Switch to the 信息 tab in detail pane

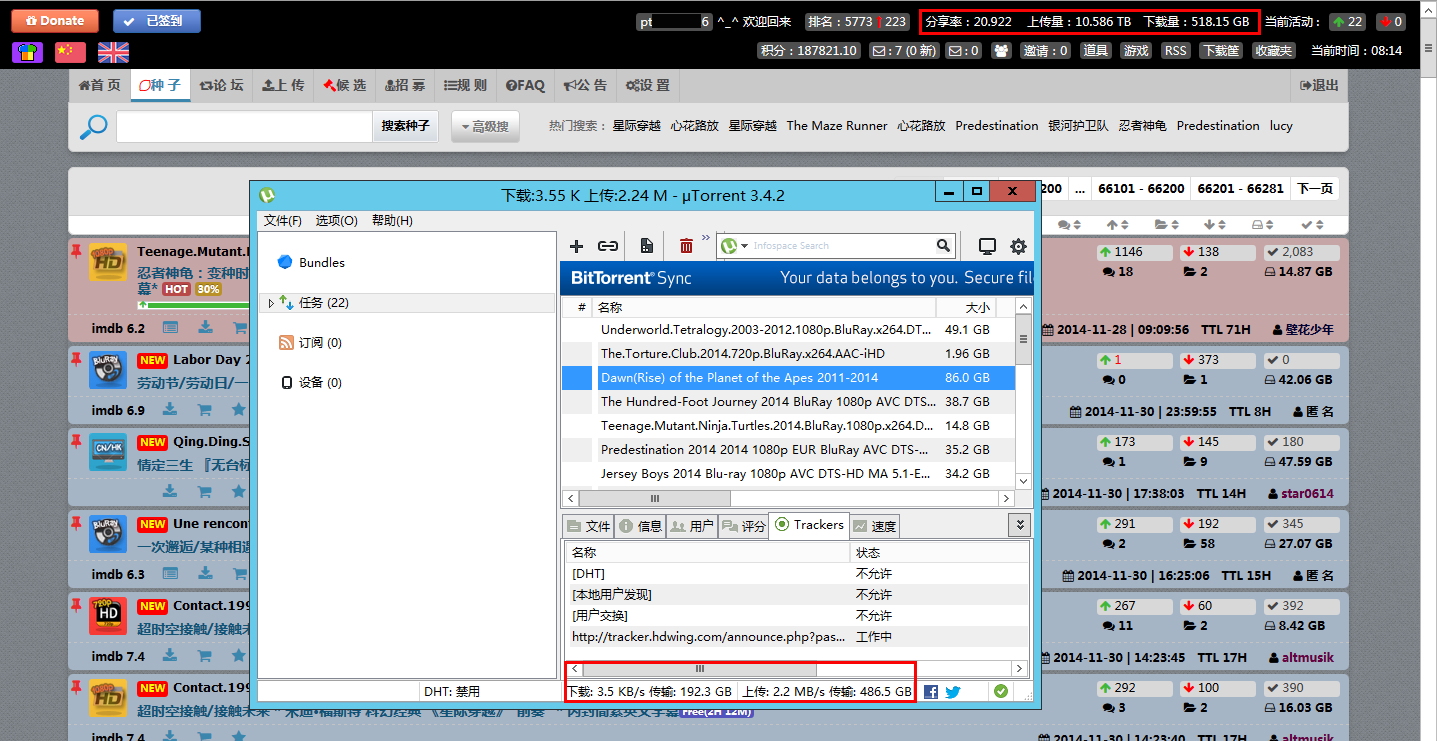pyautogui.click(x=639, y=526)
